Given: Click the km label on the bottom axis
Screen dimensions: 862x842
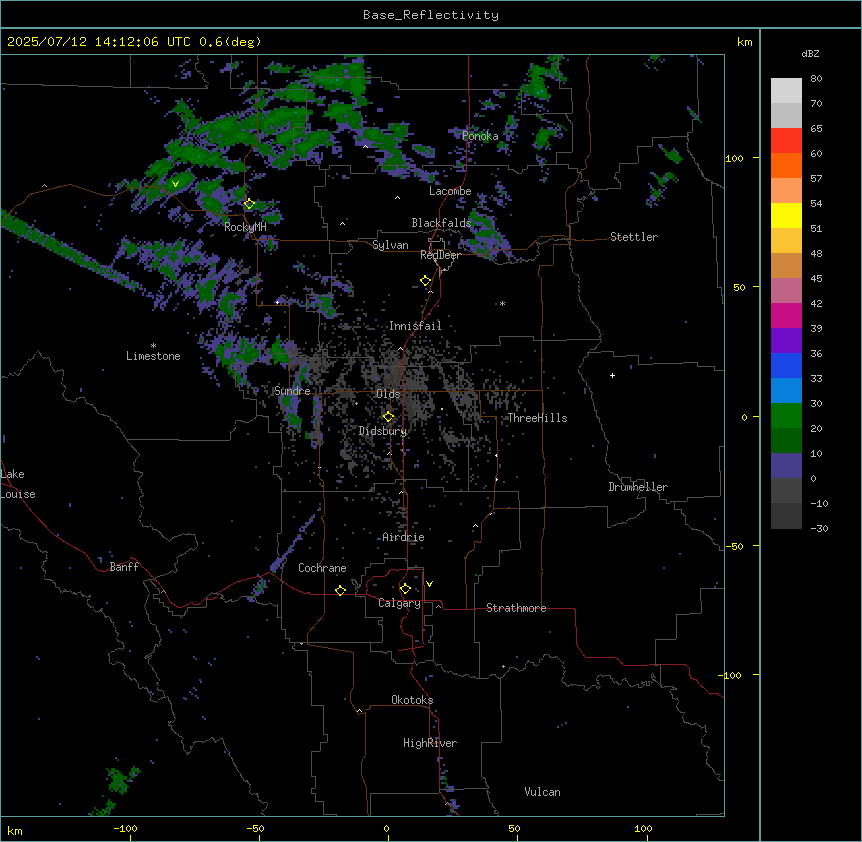Looking at the screenshot, I should pyautogui.click(x=15, y=830).
